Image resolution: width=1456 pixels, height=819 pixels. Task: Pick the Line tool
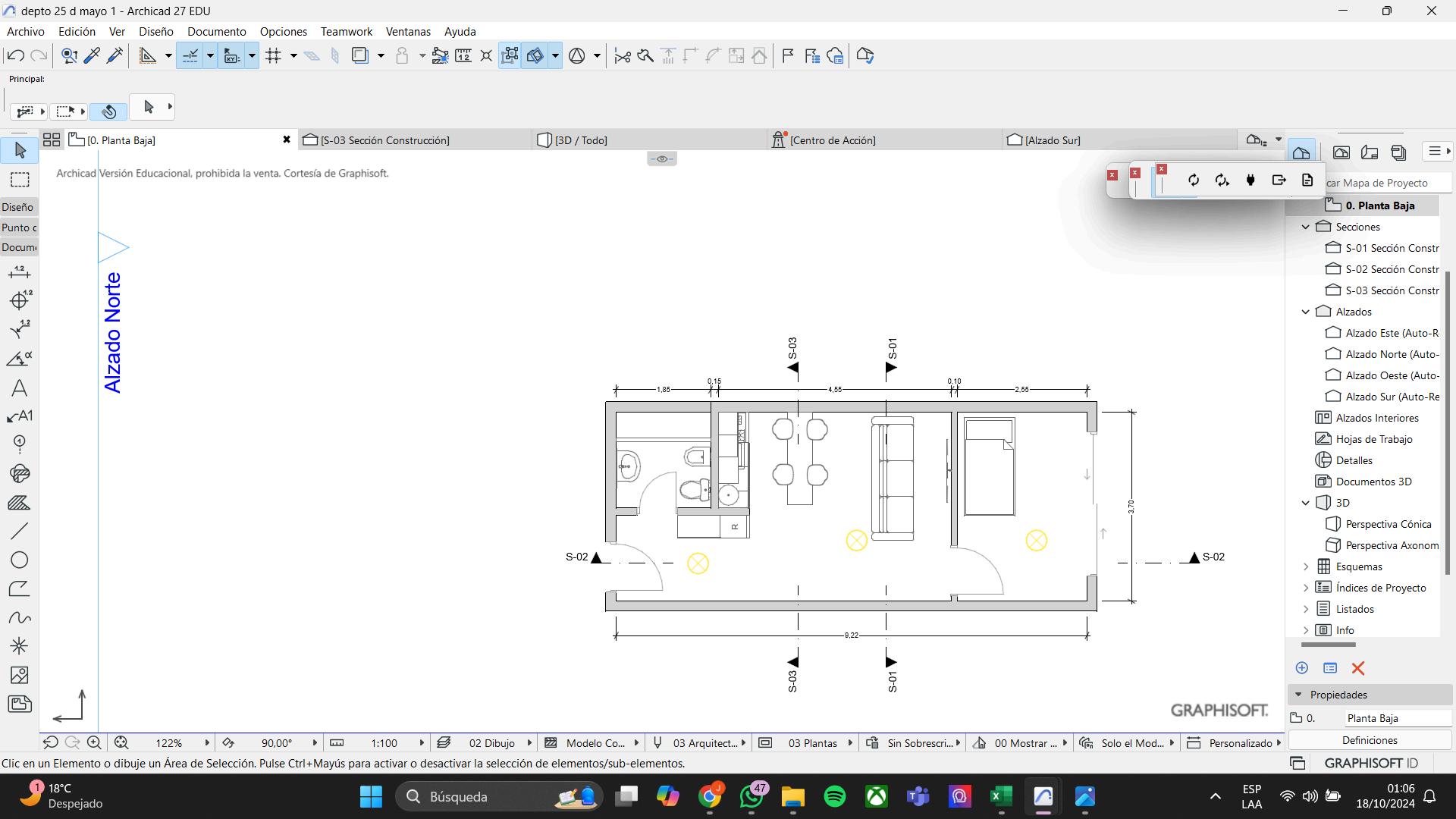click(x=20, y=531)
